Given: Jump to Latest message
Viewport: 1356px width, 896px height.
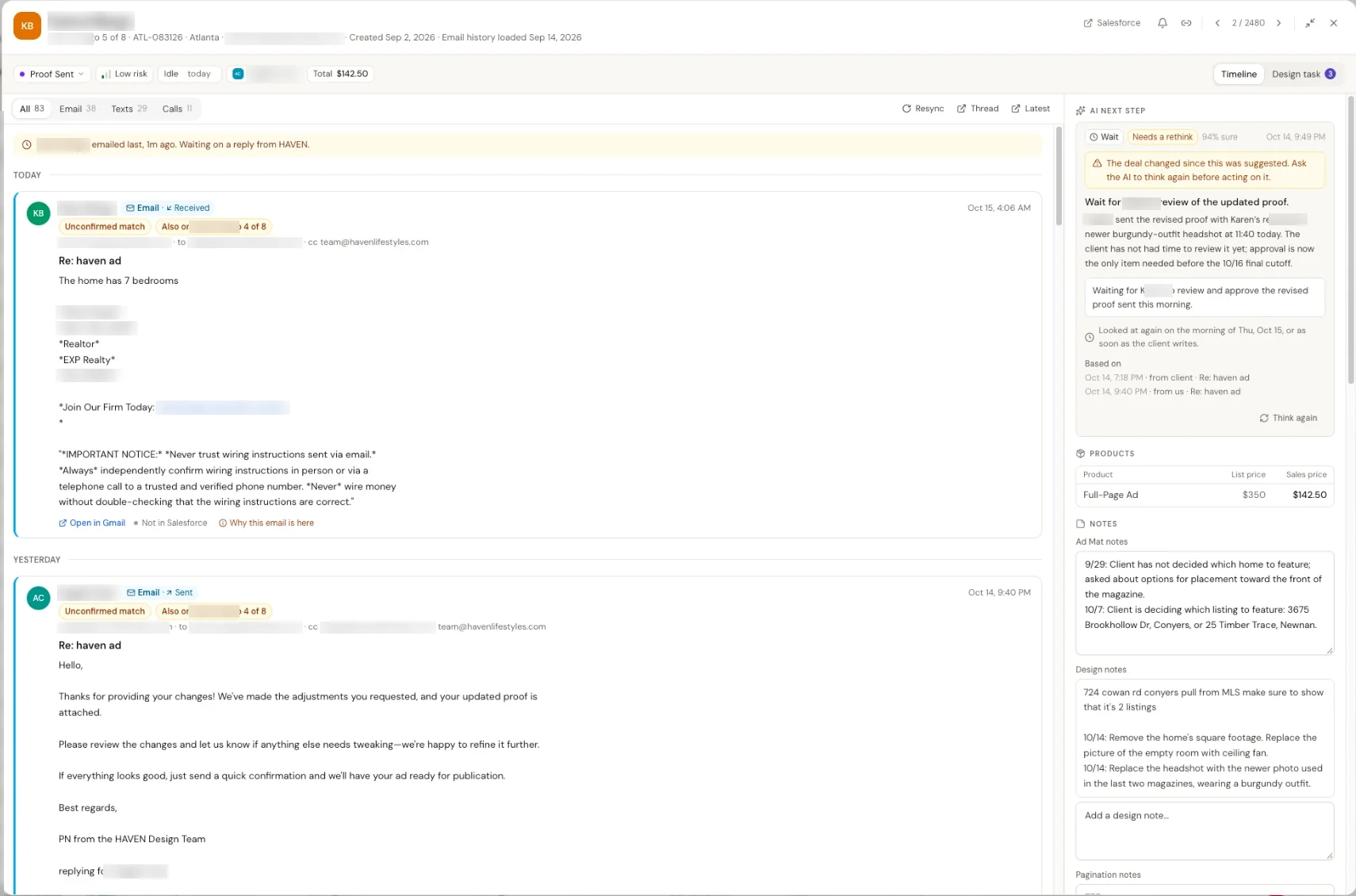Looking at the screenshot, I should [1031, 109].
